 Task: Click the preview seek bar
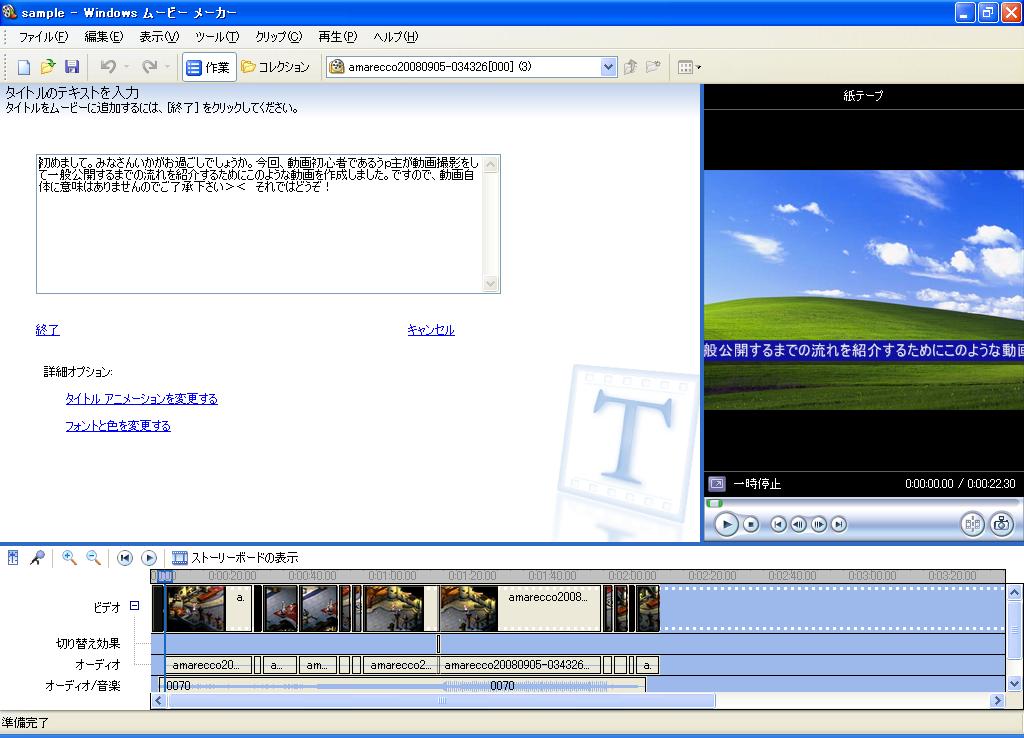coord(862,504)
